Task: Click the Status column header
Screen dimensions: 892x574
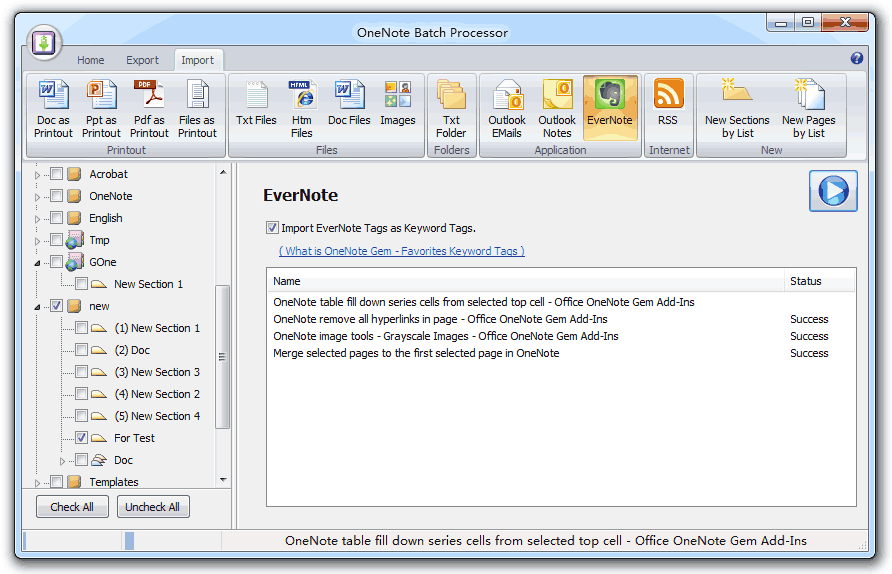Action: [820, 281]
